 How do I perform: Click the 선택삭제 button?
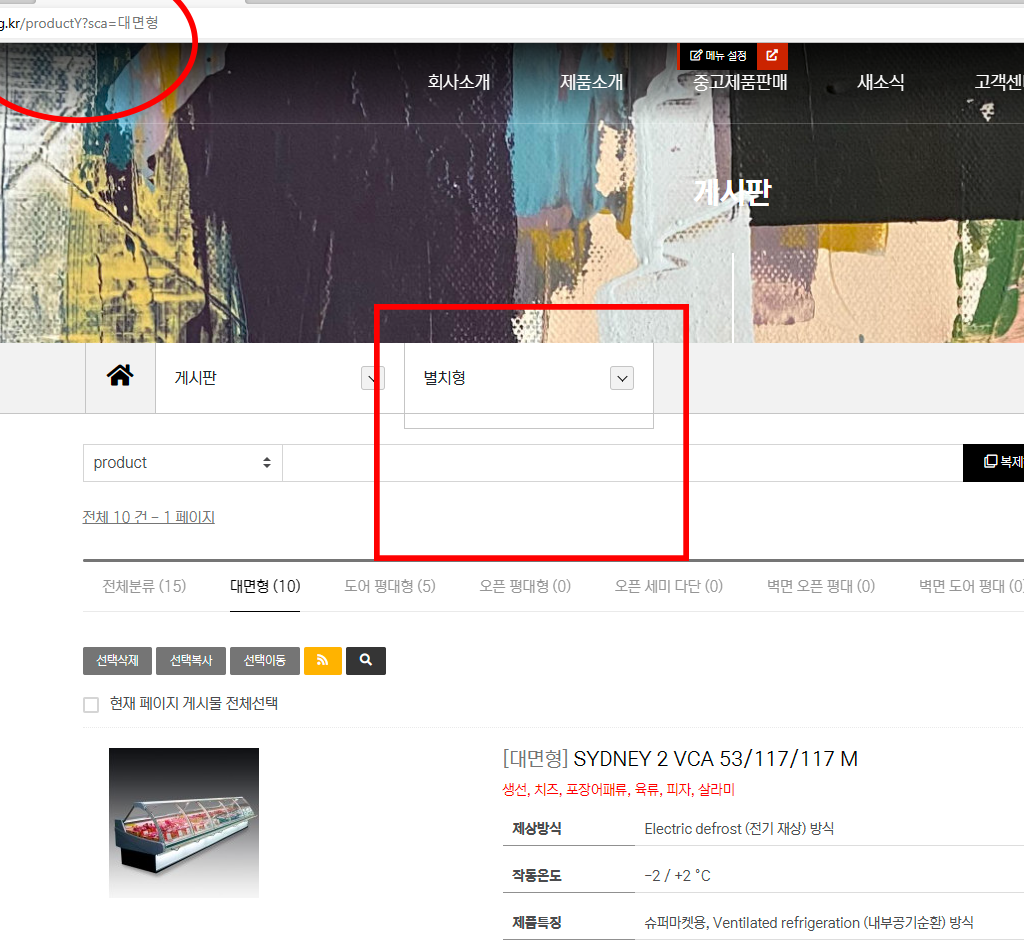118,660
